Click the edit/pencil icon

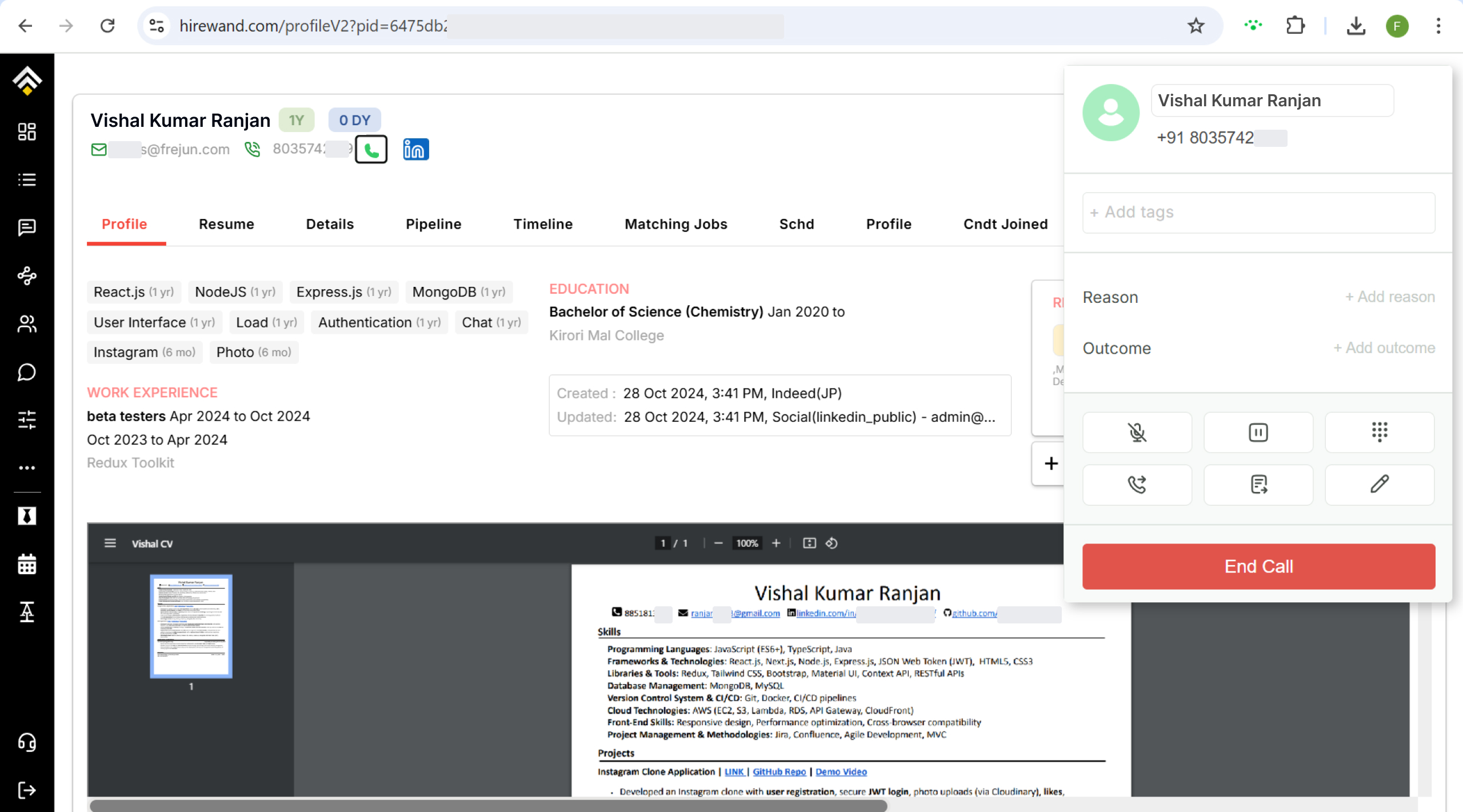point(1379,484)
